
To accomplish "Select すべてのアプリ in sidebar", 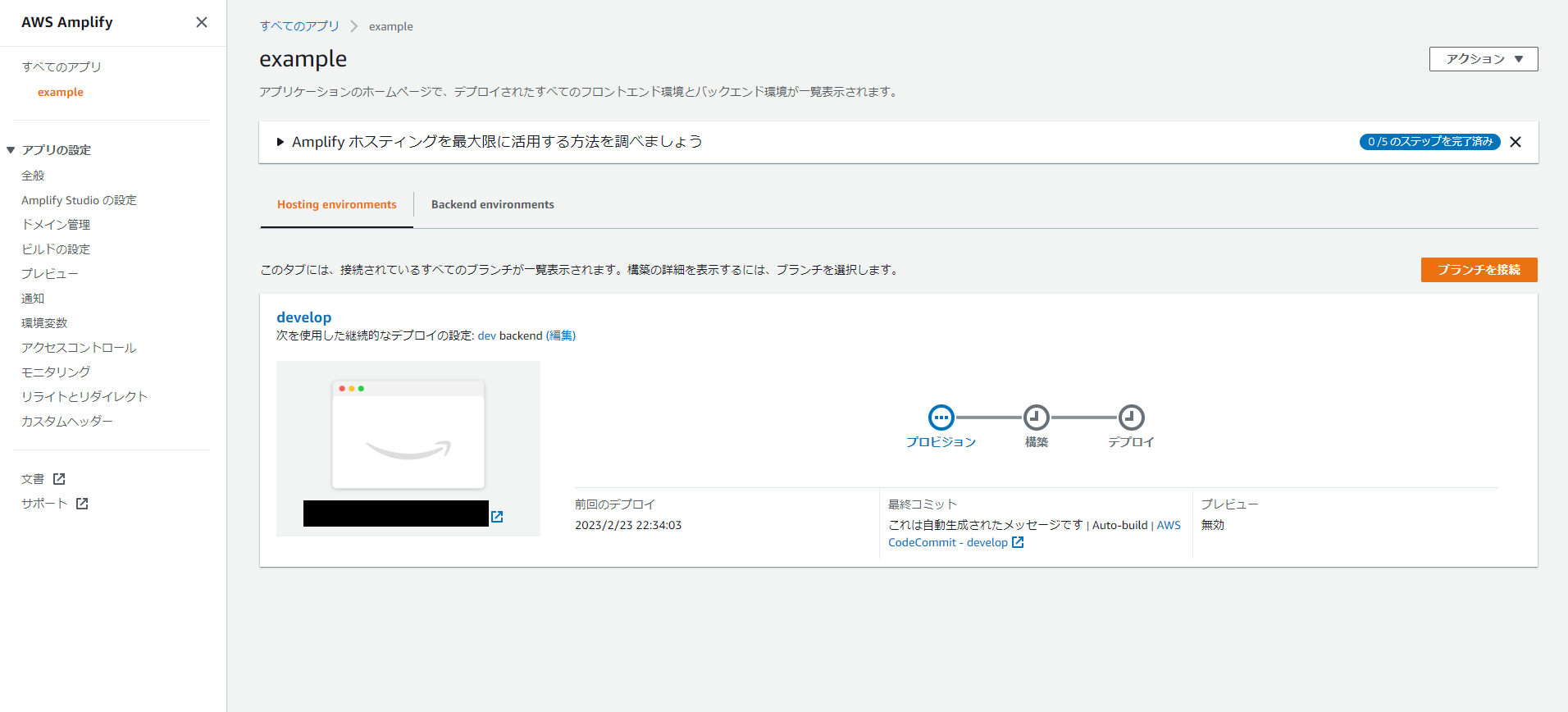I will (62, 67).
